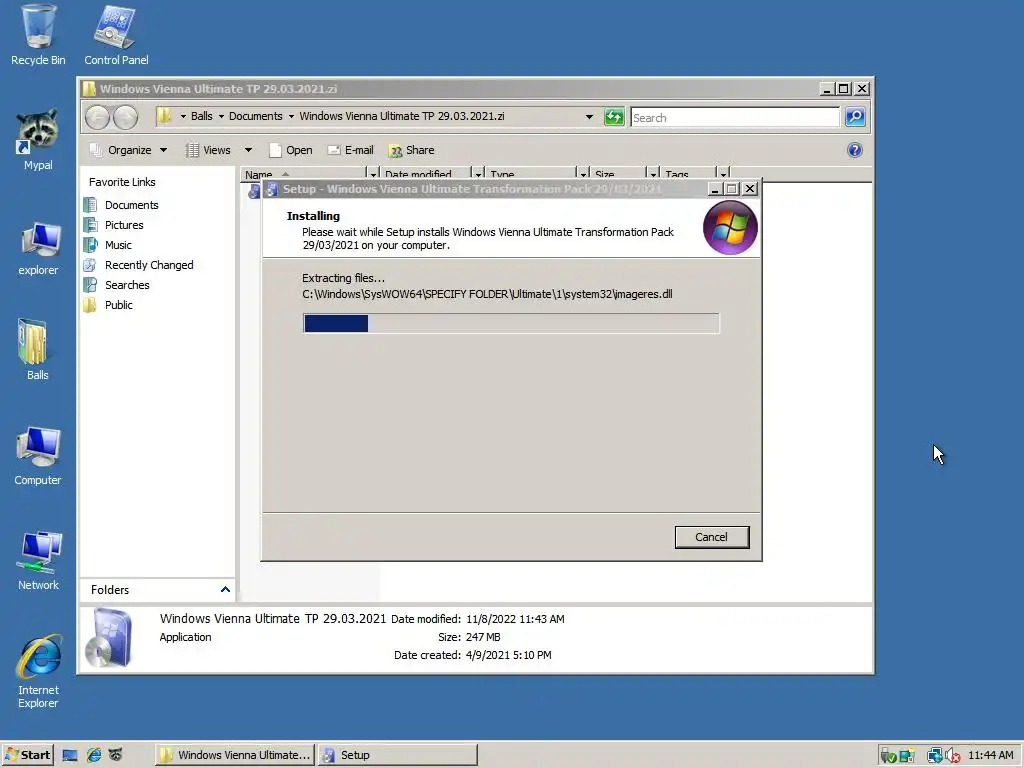
Task: Open the Recycle Bin desktop icon
Action: tap(38, 34)
